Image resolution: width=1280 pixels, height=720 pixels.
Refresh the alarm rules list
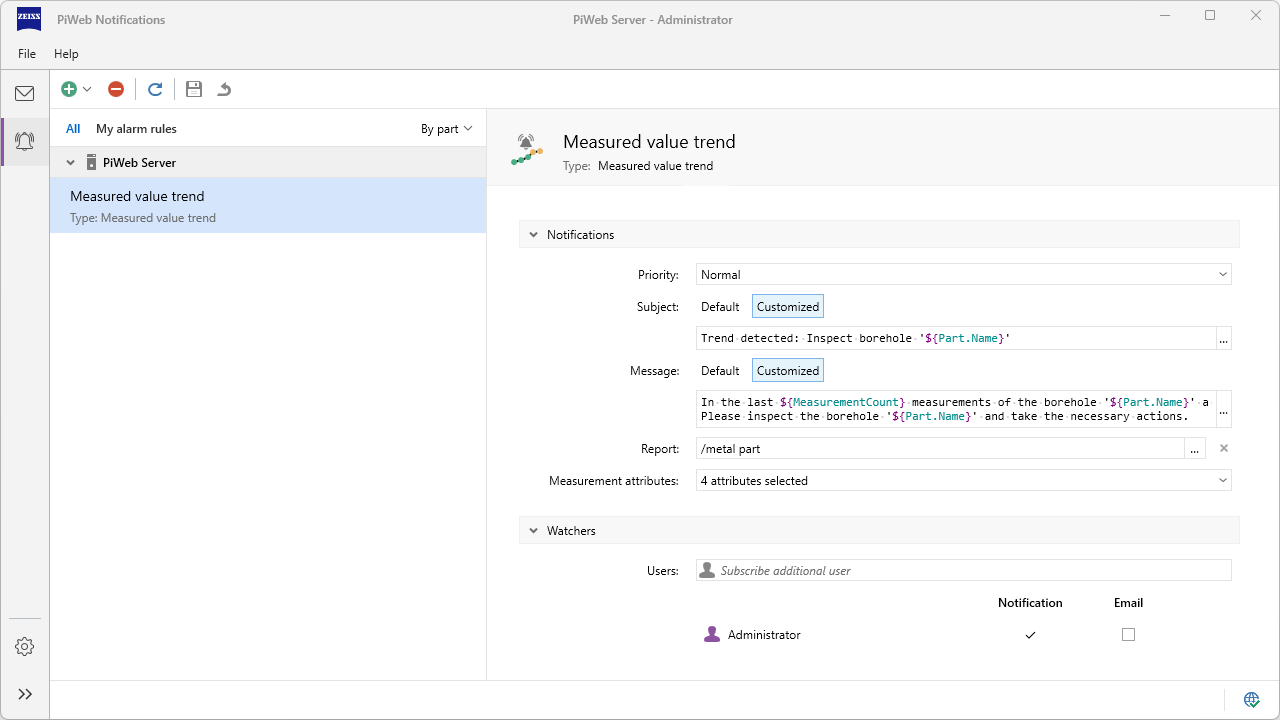click(x=155, y=89)
